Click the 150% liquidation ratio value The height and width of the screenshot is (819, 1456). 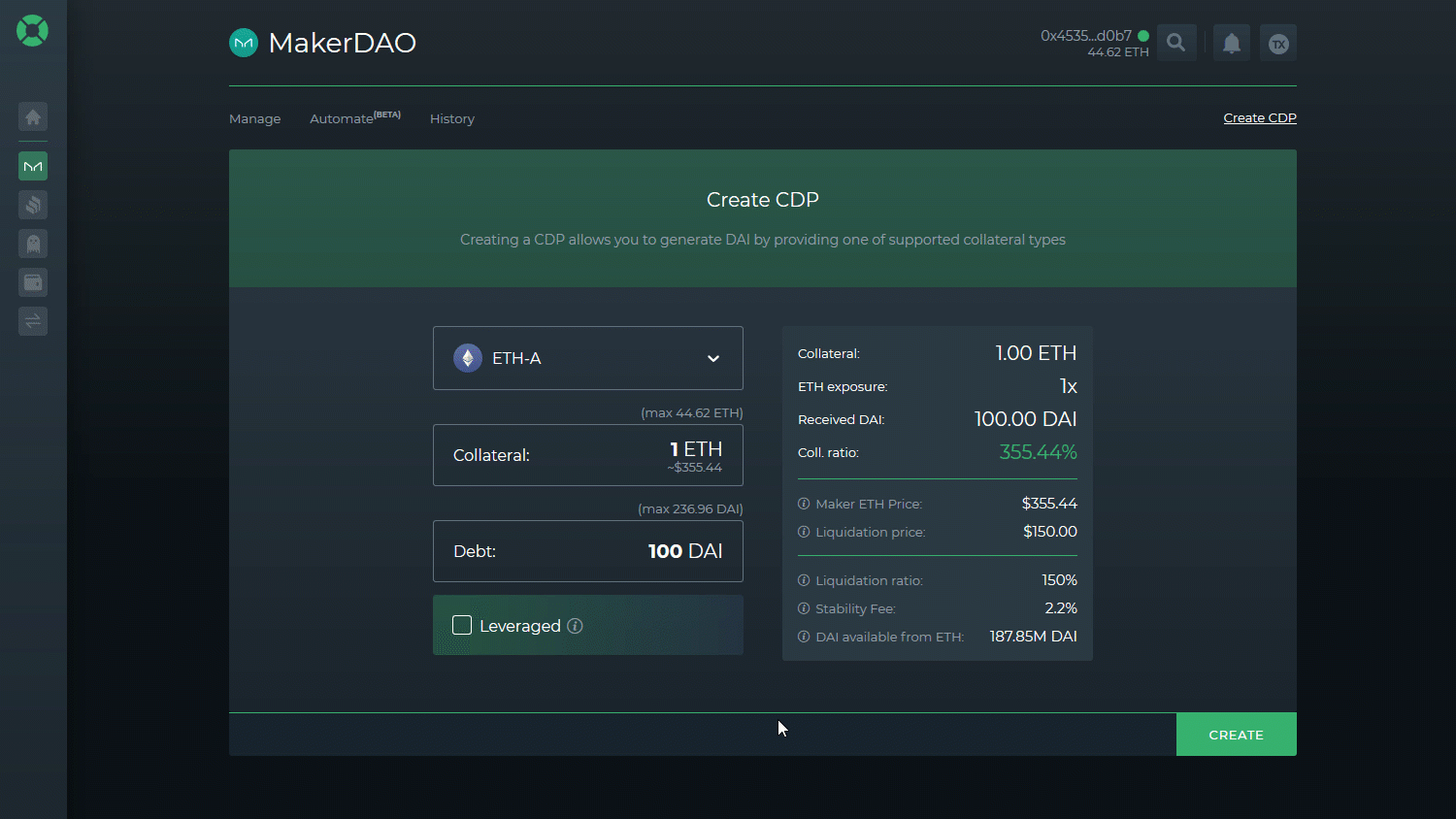coord(1060,580)
